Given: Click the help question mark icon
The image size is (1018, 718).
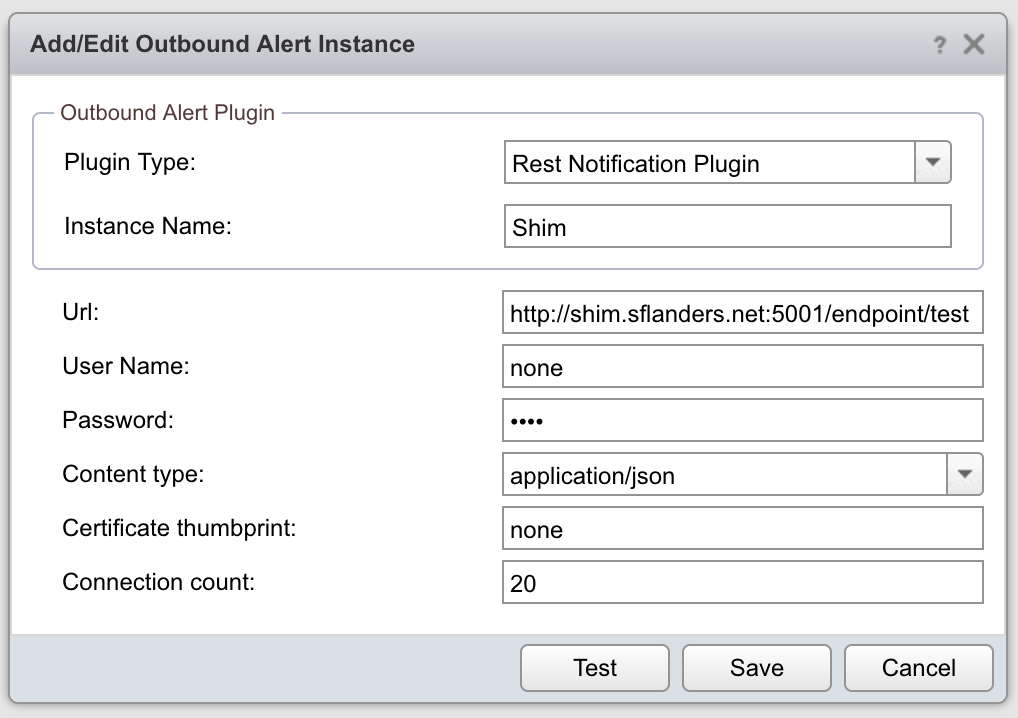Looking at the screenshot, I should coord(939,45).
